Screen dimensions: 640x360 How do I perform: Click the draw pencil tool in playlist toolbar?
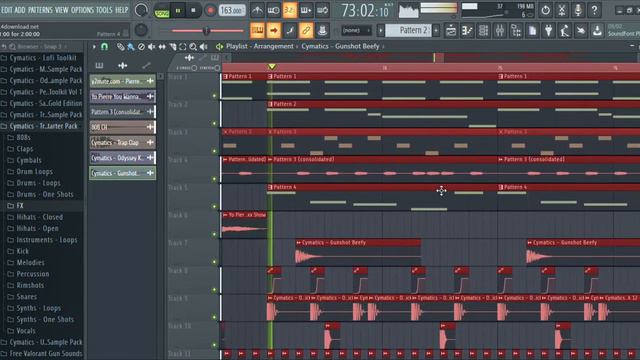pos(120,47)
